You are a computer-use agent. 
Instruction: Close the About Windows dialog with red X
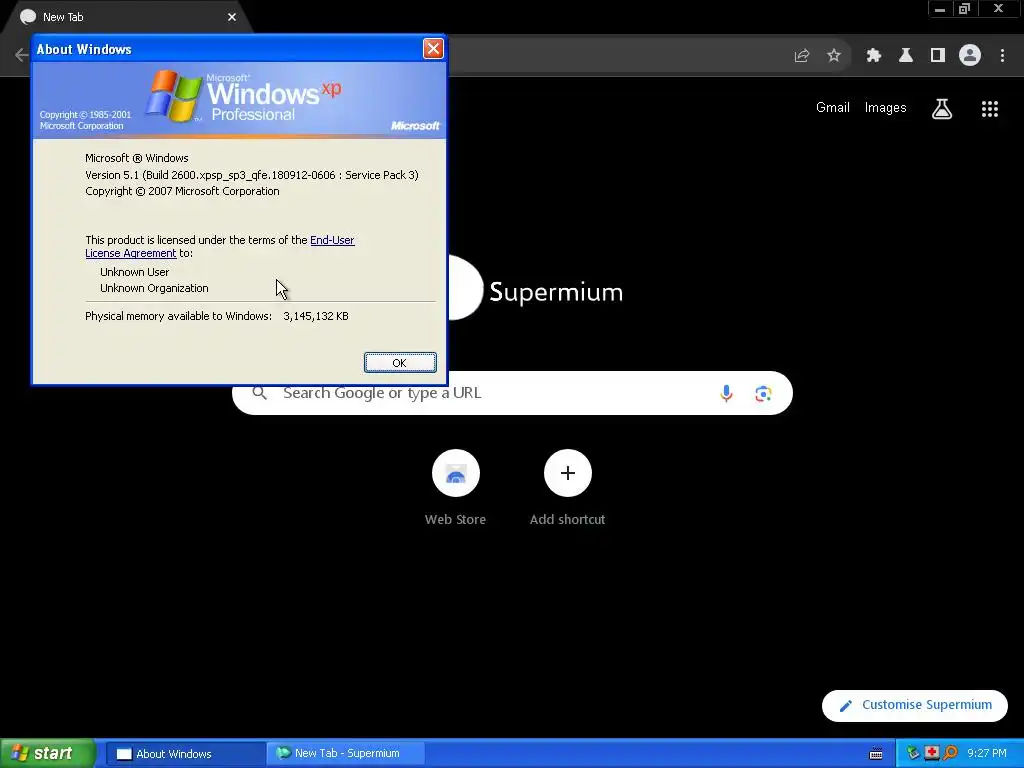433,48
